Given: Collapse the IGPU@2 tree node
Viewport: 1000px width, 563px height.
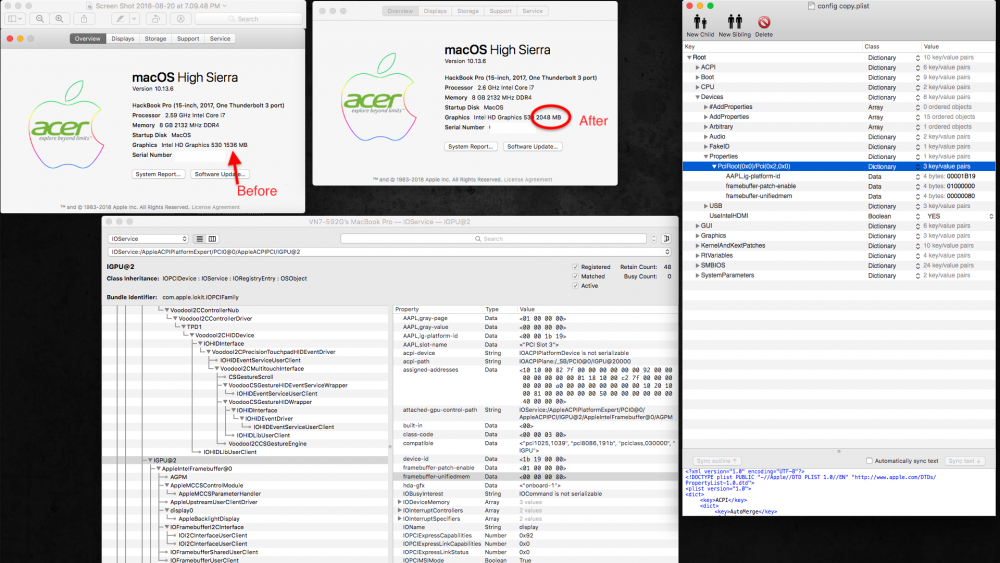Looking at the screenshot, I should tap(150, 460).
